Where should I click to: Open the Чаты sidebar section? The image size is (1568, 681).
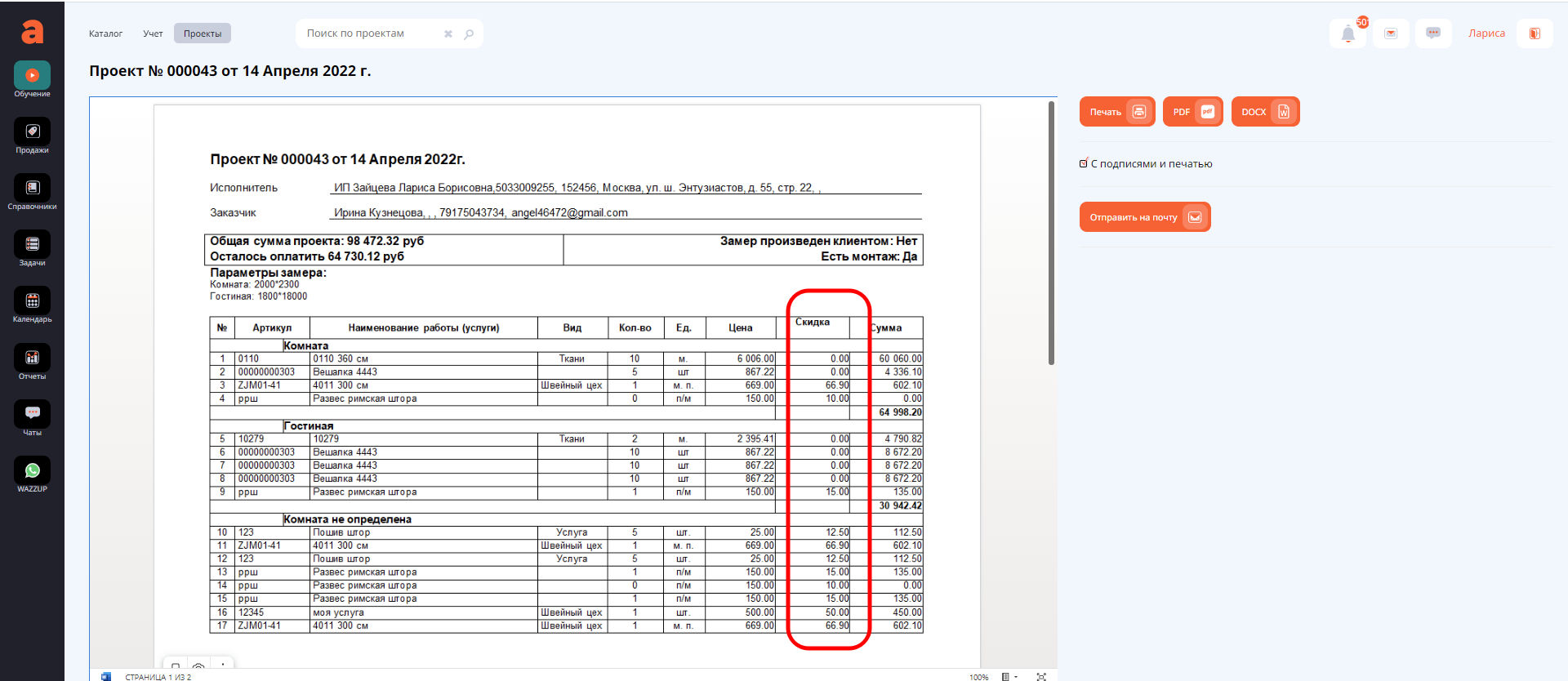[x=32, y=415]
